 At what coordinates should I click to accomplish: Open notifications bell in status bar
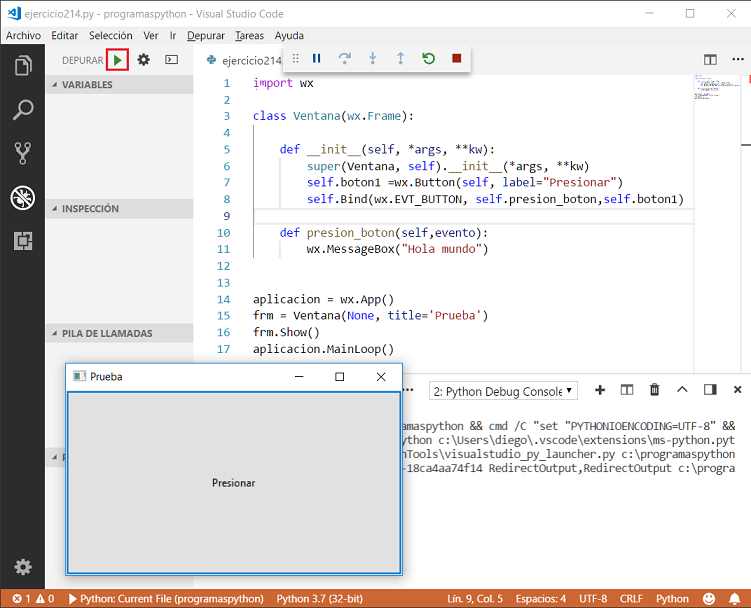(x=734, y=598)
